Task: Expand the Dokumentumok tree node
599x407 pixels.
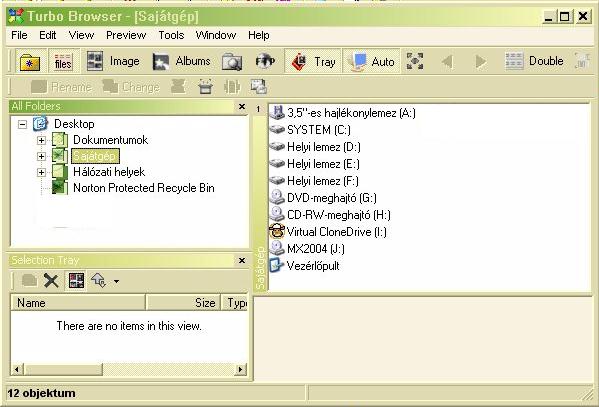Action: (x=41, y=140)
